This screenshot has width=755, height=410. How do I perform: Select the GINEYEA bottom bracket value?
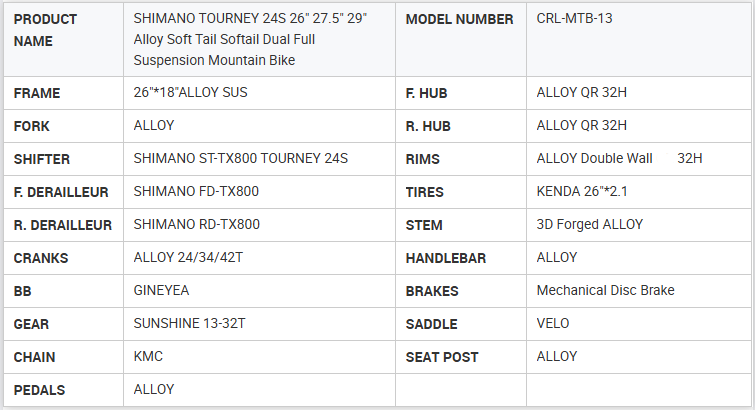click(161, 291)
